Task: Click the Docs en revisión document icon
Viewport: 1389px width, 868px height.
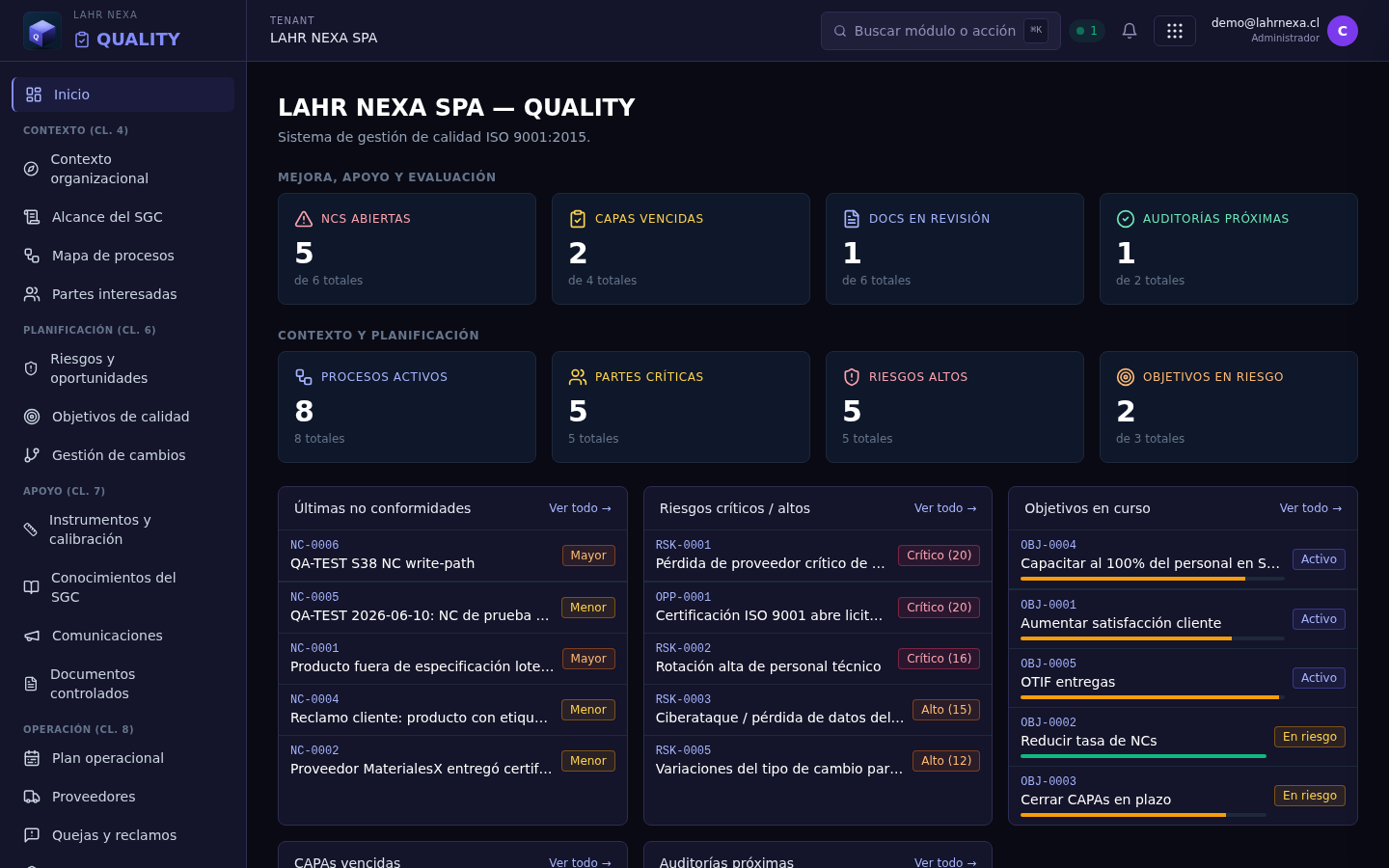Action: [852, 219]
